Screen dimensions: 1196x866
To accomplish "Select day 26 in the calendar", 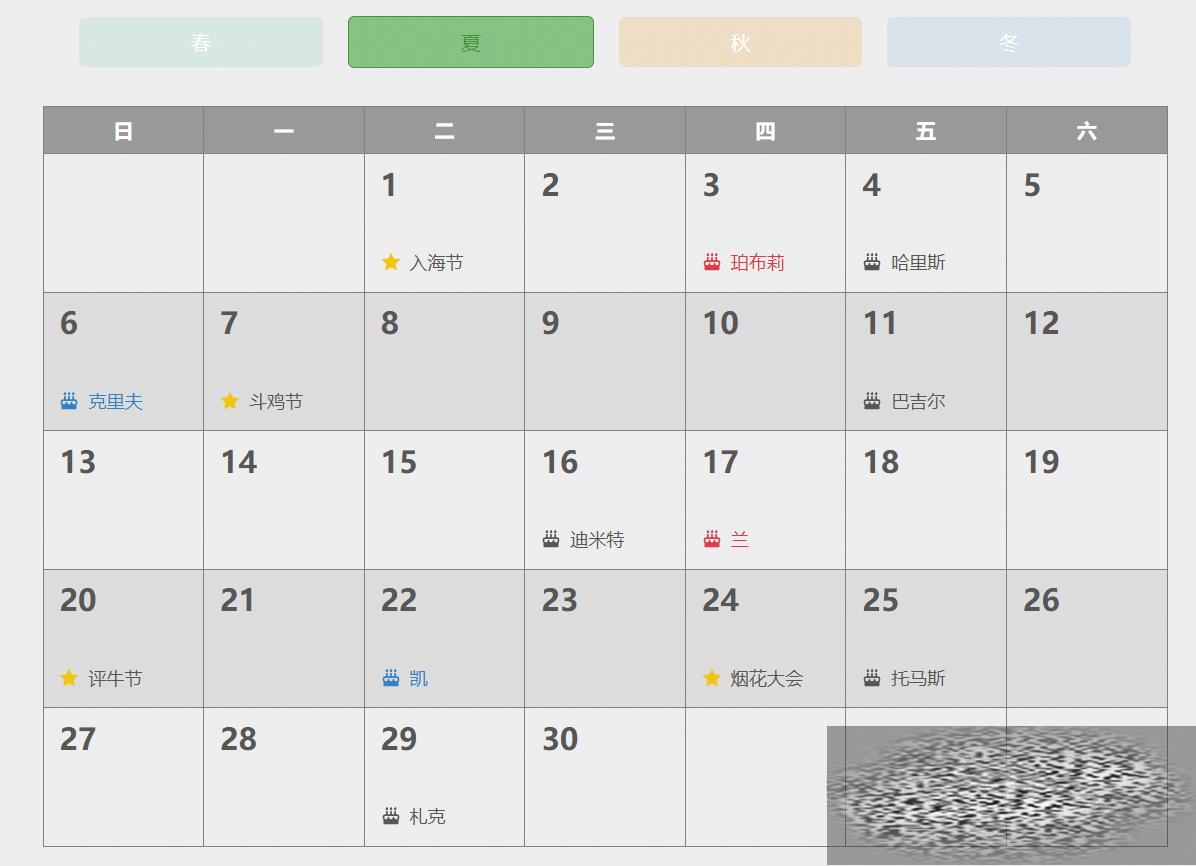I will click(1087, 639).
